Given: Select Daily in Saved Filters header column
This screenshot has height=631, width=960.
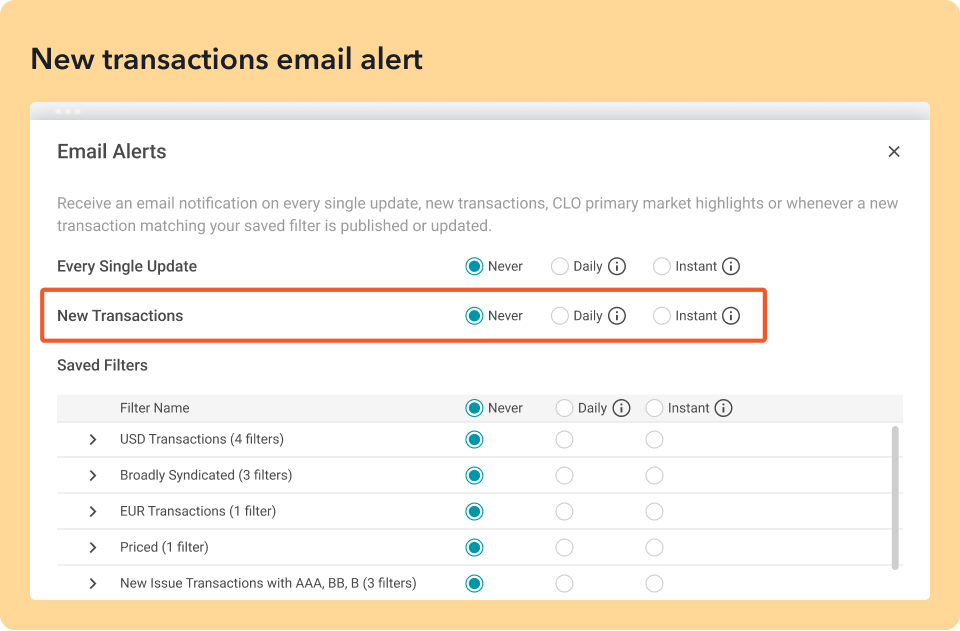Looking at the screenshot, I should coord(564,408).
